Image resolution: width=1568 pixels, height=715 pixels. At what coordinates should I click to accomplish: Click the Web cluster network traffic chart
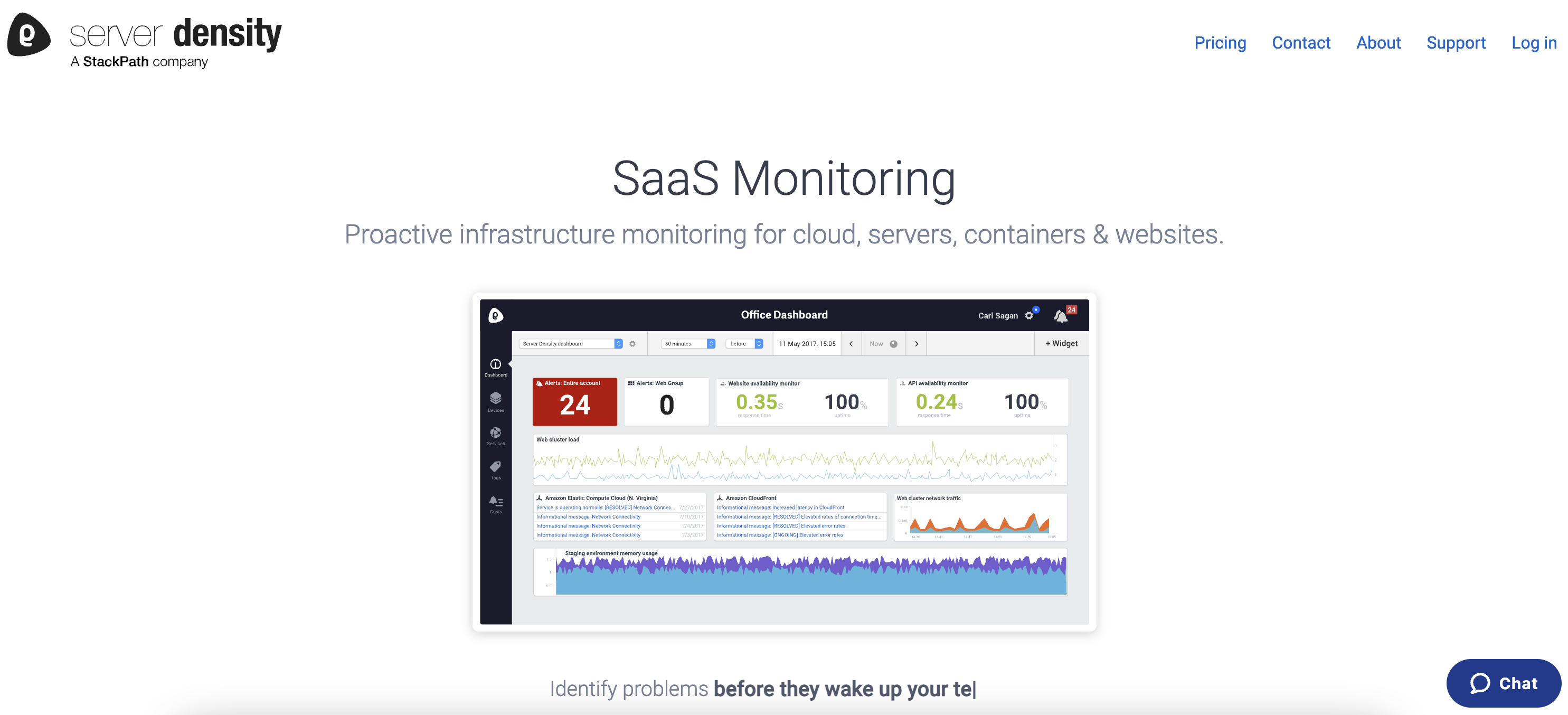[x=980, y=517]
